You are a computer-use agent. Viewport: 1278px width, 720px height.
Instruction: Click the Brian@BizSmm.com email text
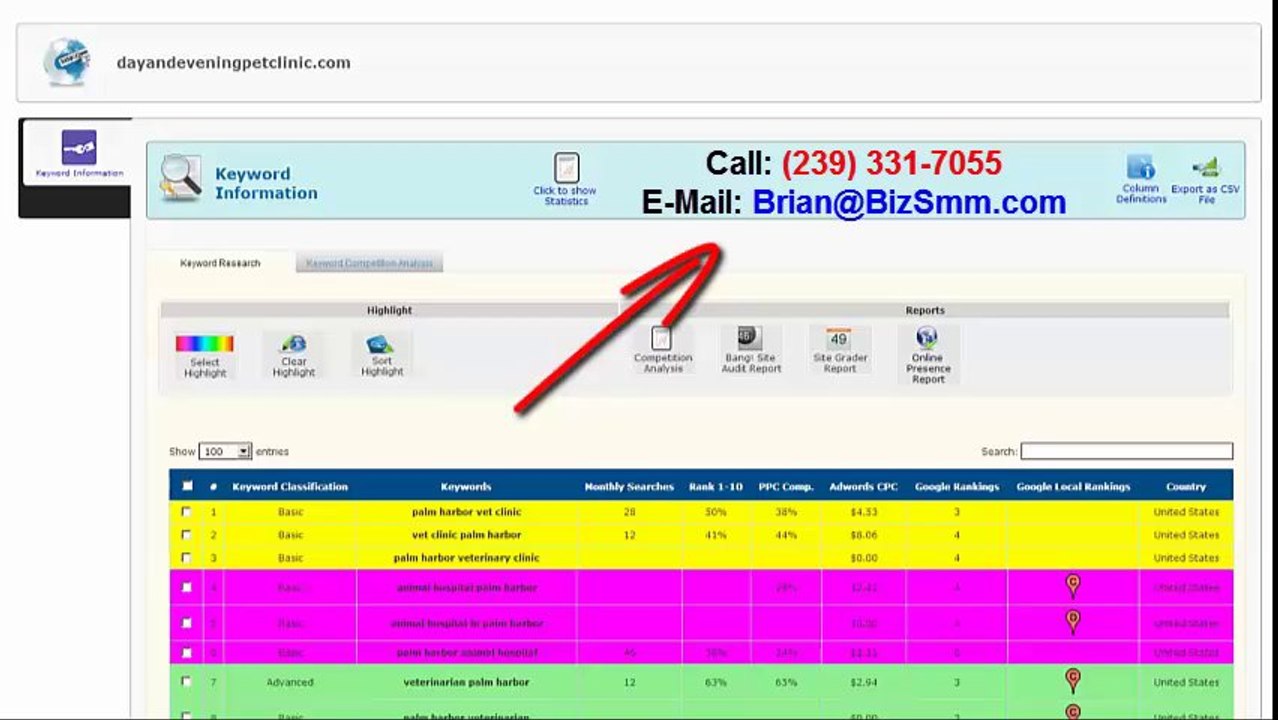pos(909,202)
